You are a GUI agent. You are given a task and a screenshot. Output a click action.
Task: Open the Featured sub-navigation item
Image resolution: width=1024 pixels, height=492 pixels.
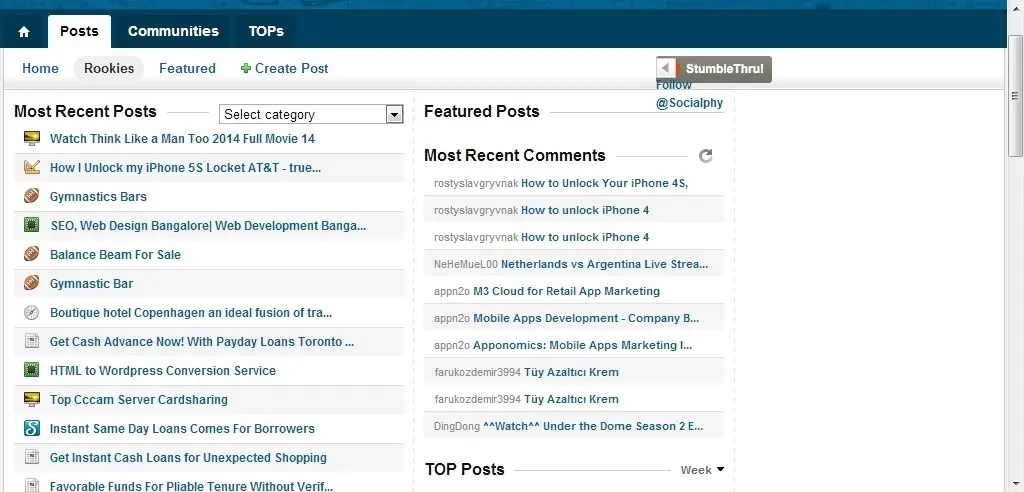[187, 68]
